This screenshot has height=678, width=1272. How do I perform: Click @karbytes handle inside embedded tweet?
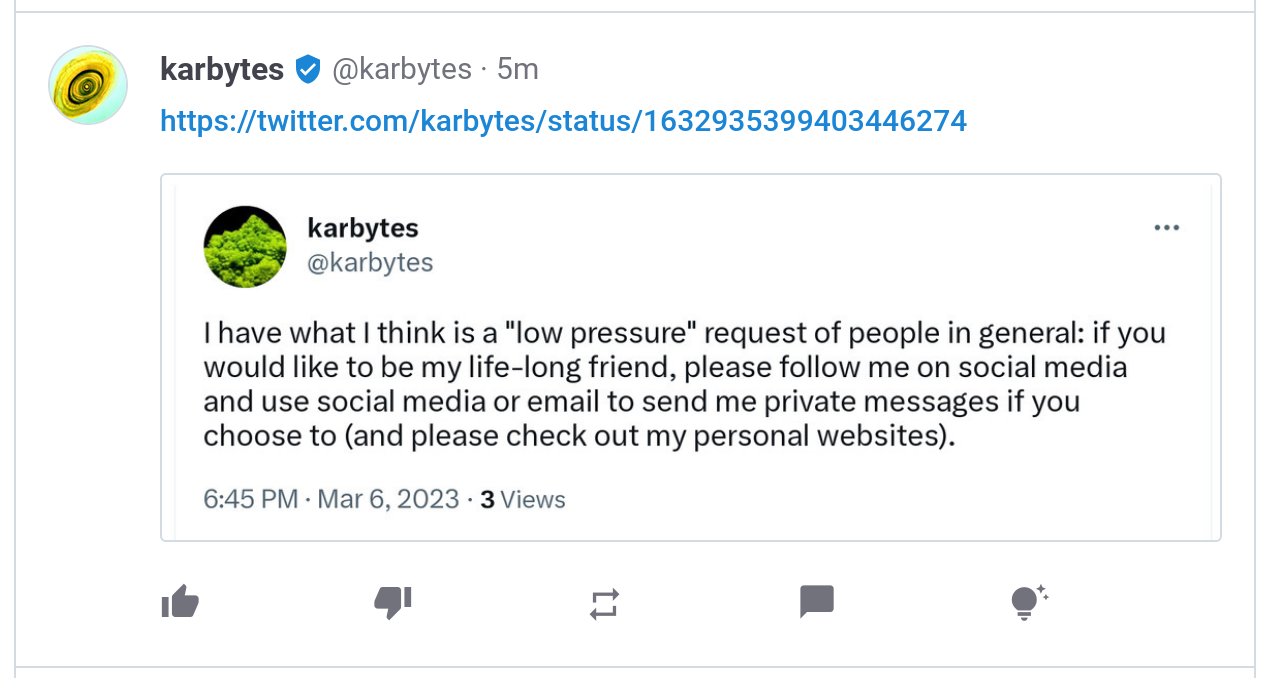pyautogui.click(x=370, y=263)
